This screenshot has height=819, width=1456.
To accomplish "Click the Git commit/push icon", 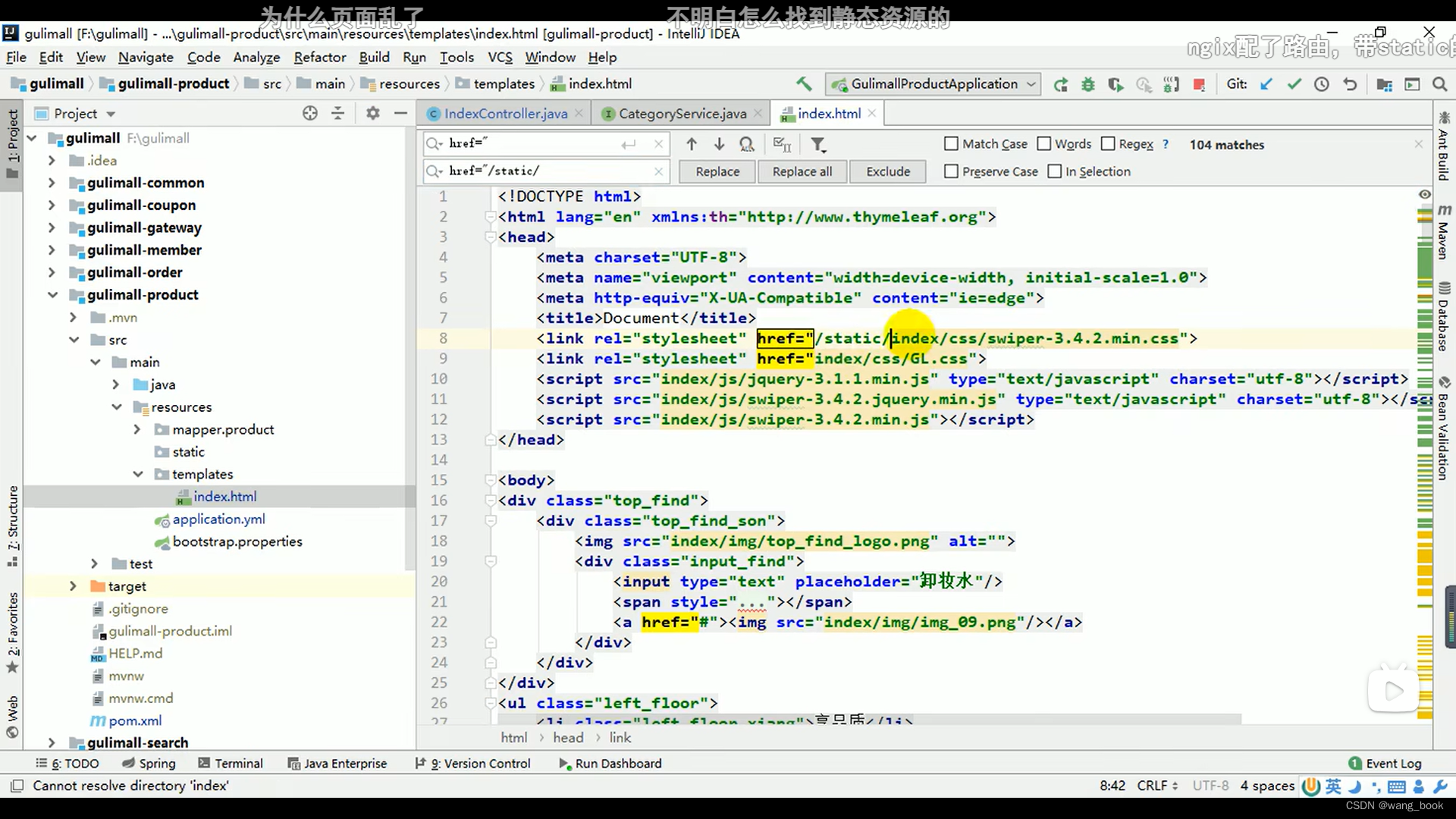I will (x=1294, y=84).
